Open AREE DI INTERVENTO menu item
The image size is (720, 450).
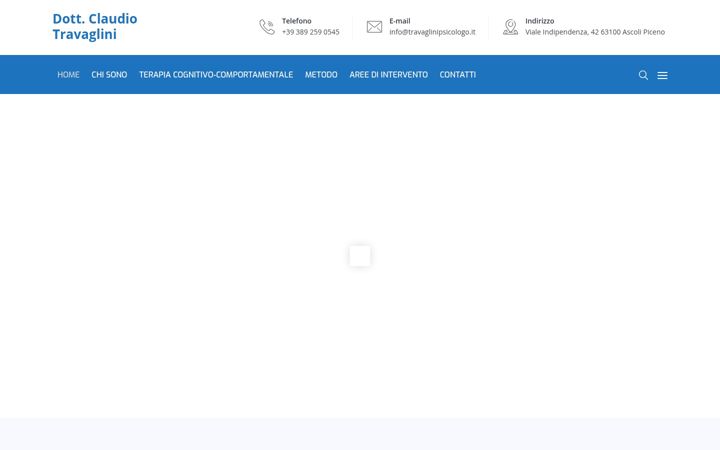[388, 74]
